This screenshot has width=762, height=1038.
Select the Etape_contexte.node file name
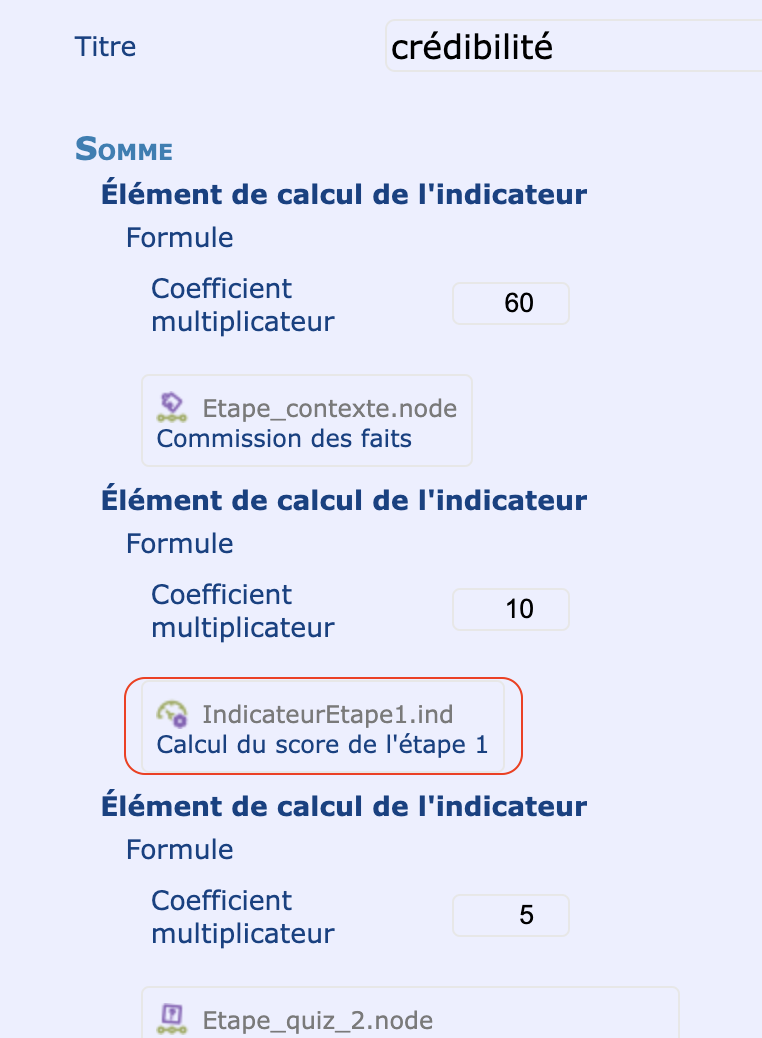(x=330, y=408)
